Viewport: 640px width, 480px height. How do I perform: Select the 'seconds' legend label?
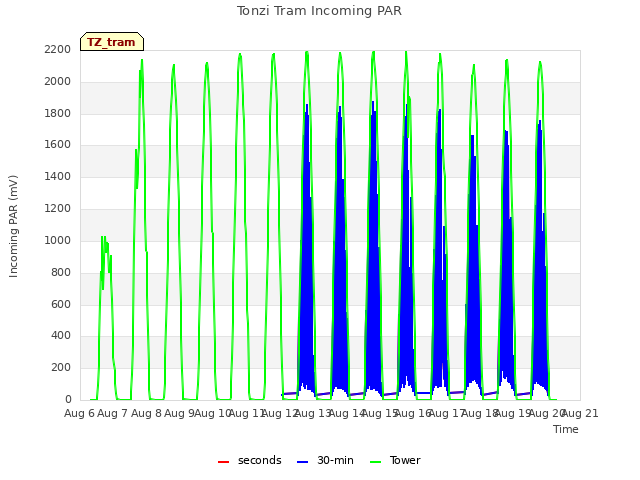tap(260, 460)
